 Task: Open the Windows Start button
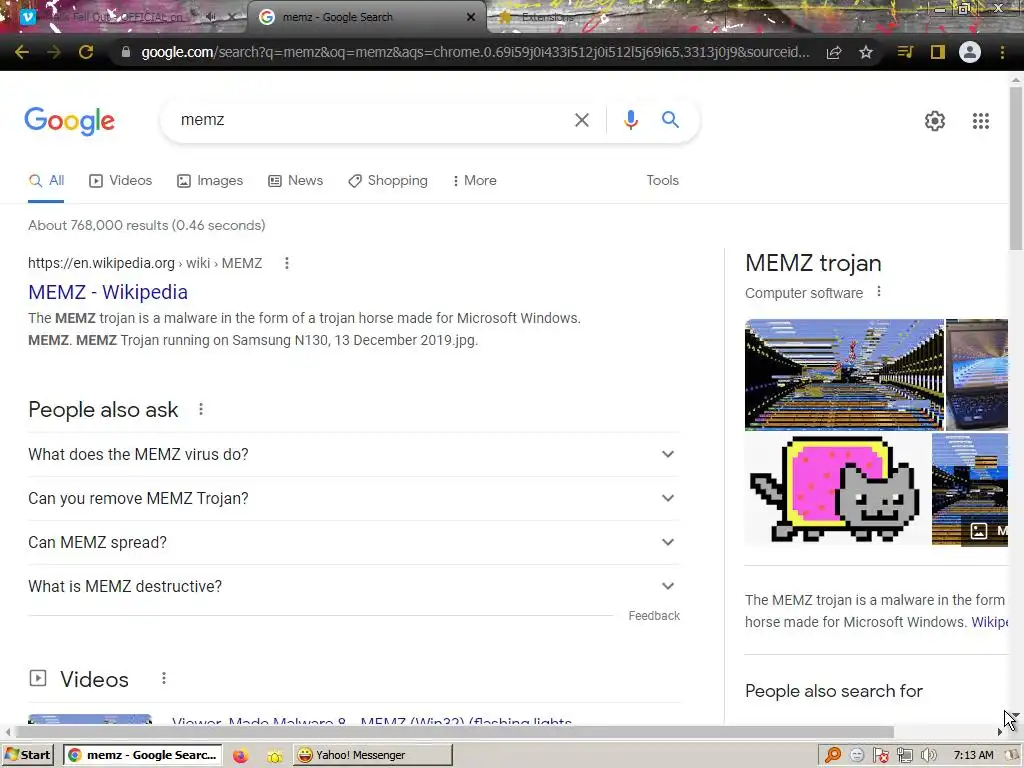pos(28,756)
